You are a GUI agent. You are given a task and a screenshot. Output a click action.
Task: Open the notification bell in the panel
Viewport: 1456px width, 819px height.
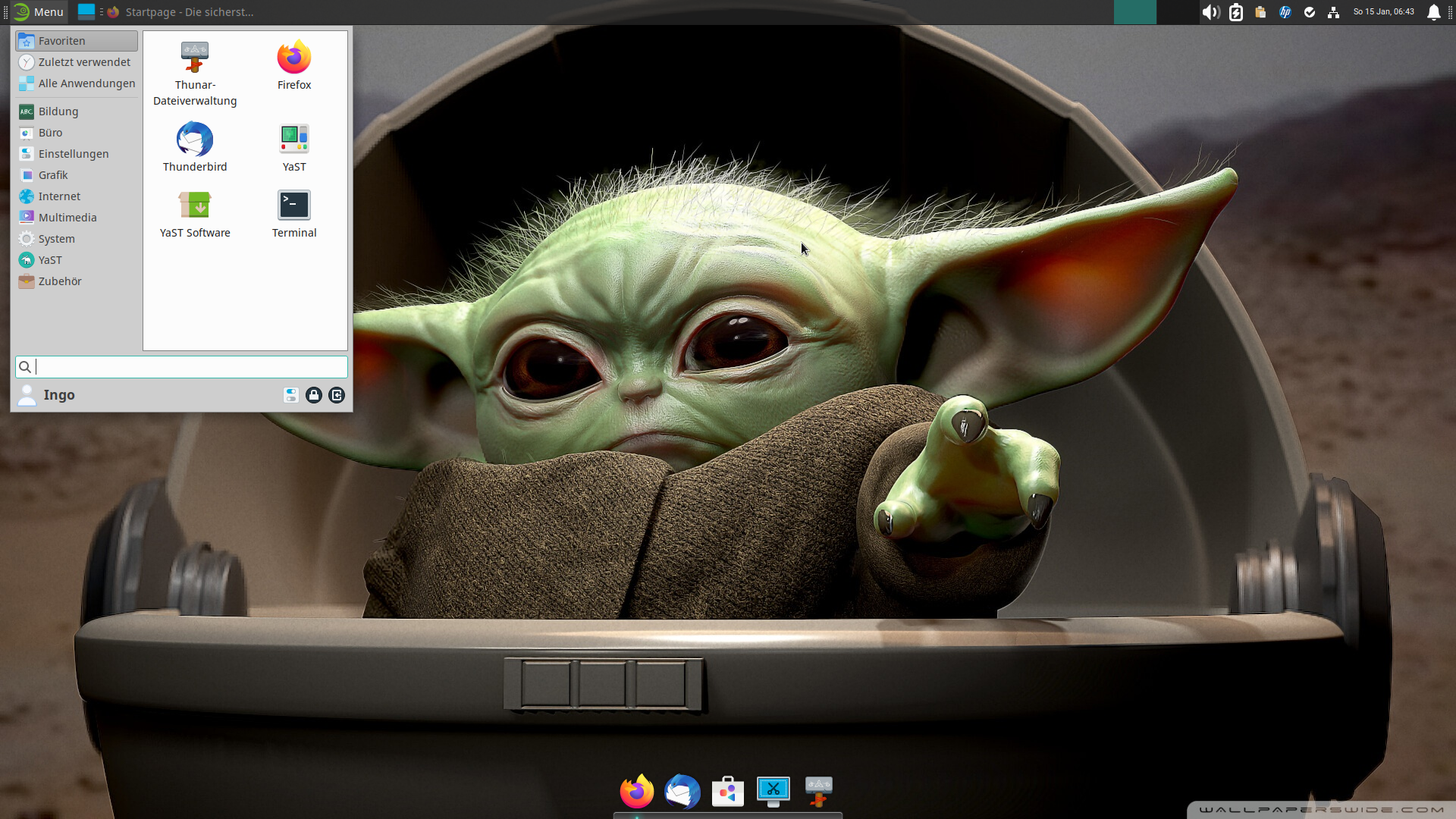(x=1435, y=12)
